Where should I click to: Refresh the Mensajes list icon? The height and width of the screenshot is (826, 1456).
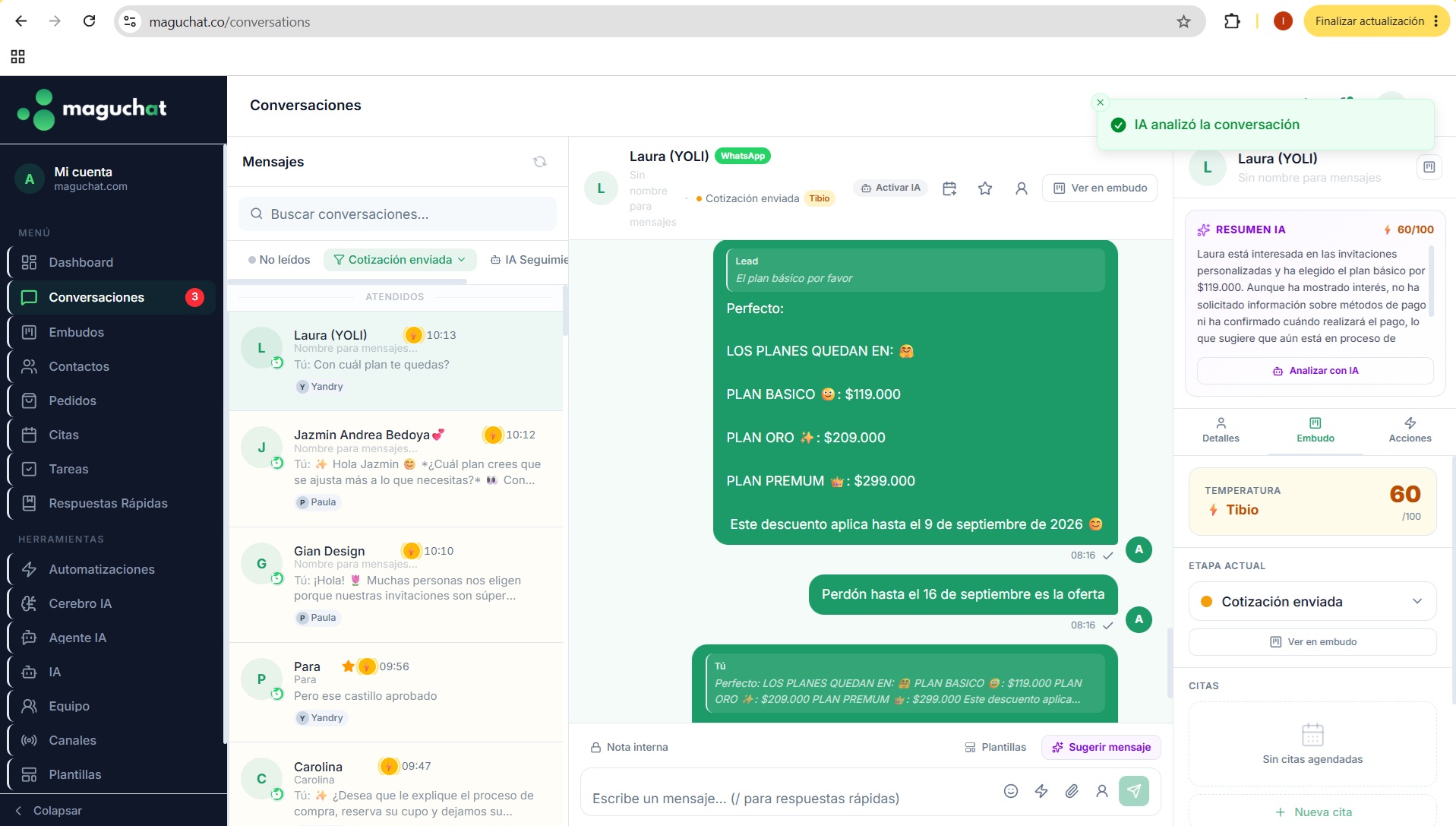[x=539, y=162]
